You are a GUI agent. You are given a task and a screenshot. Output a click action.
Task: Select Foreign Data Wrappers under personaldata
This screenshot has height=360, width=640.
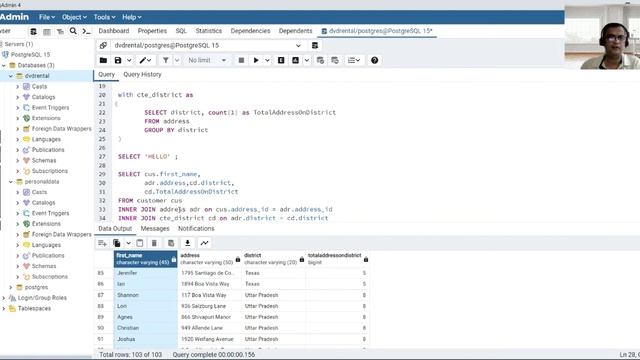pyautogui.click(x=61, y=234)
